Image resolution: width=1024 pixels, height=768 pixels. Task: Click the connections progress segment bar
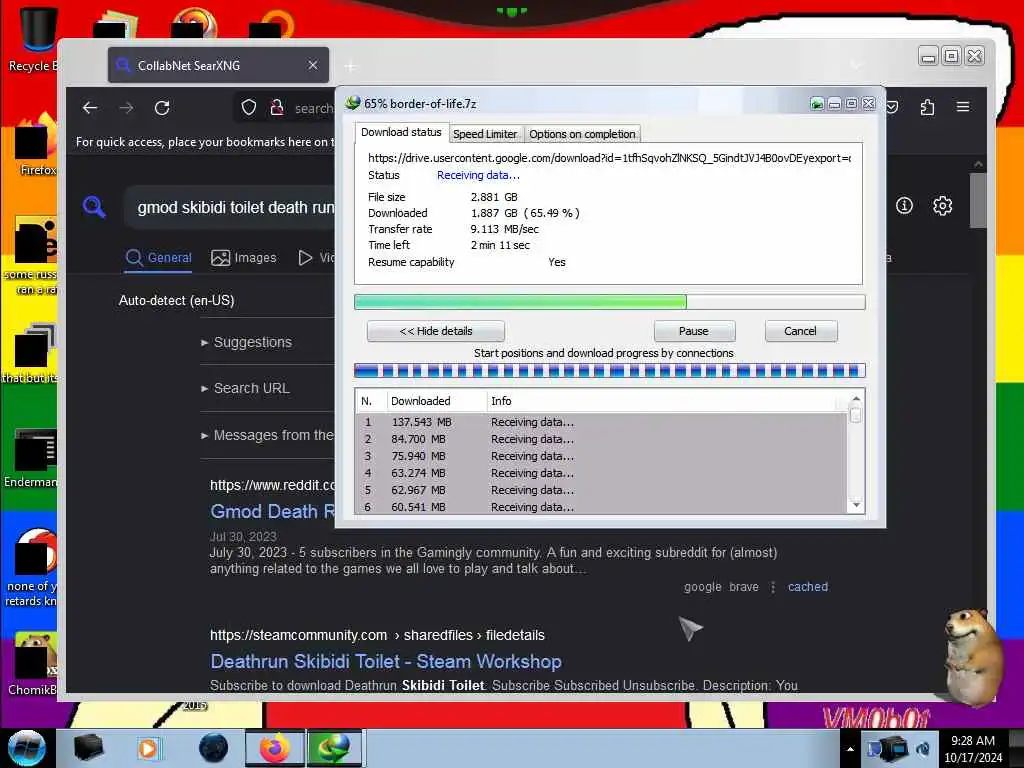(x=609, y=371)
